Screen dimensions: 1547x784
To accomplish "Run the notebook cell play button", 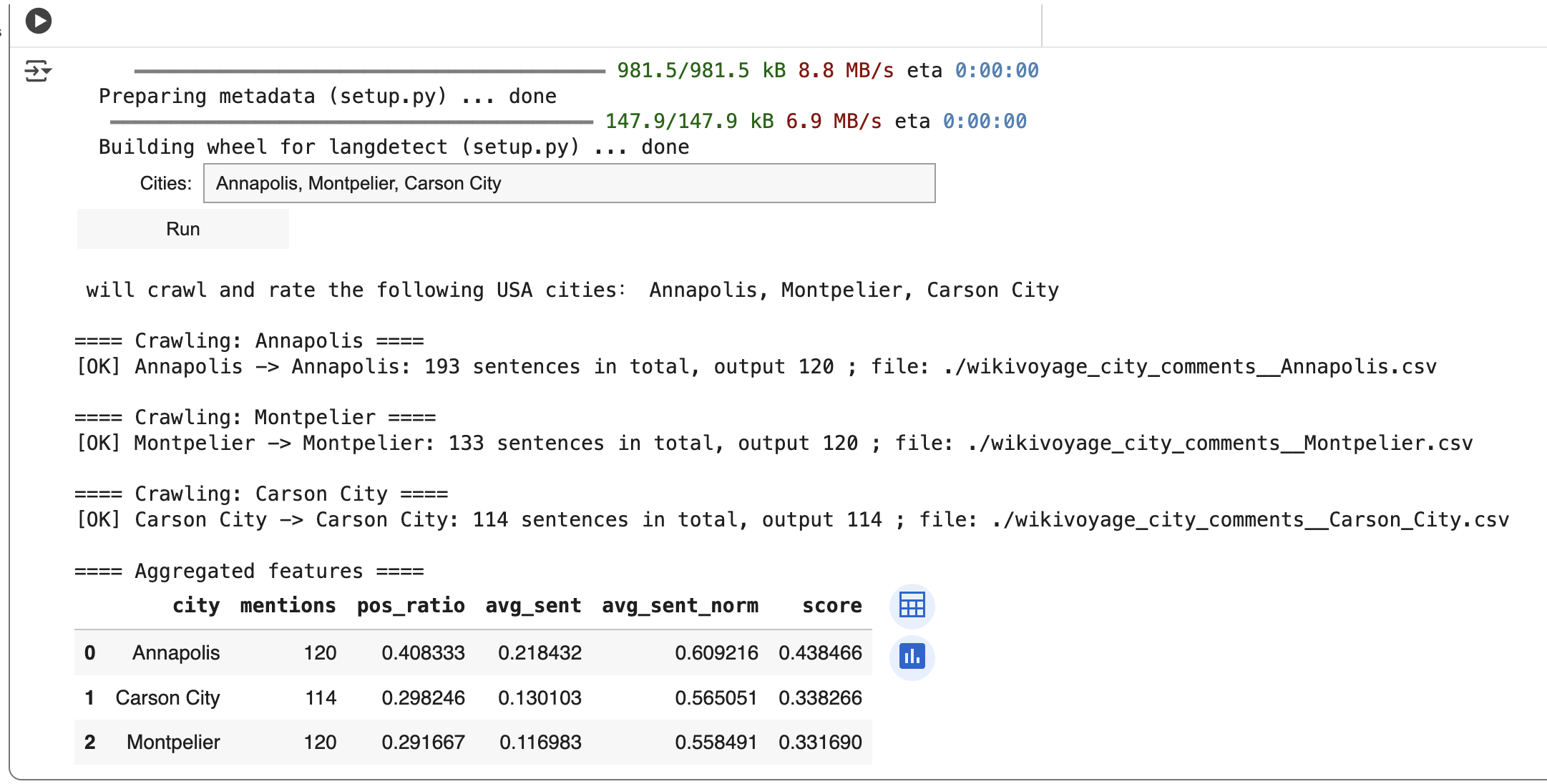I will tap(39, 21).
